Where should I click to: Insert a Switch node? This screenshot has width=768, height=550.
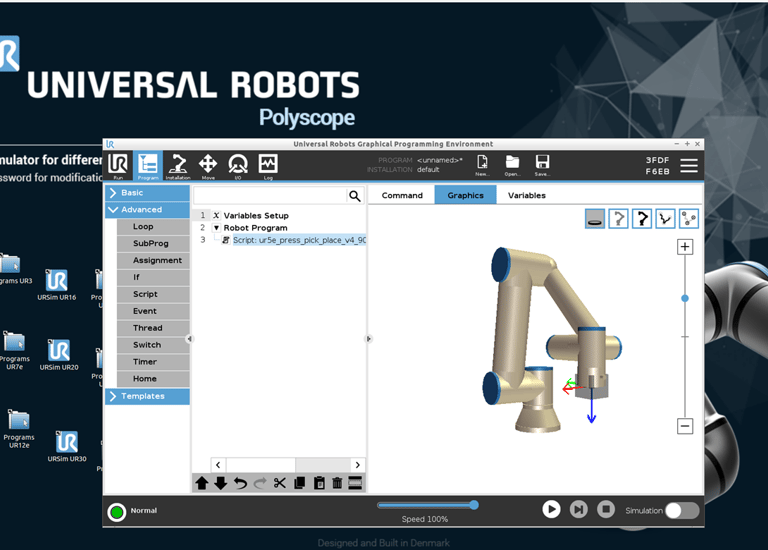pos(153,345)
